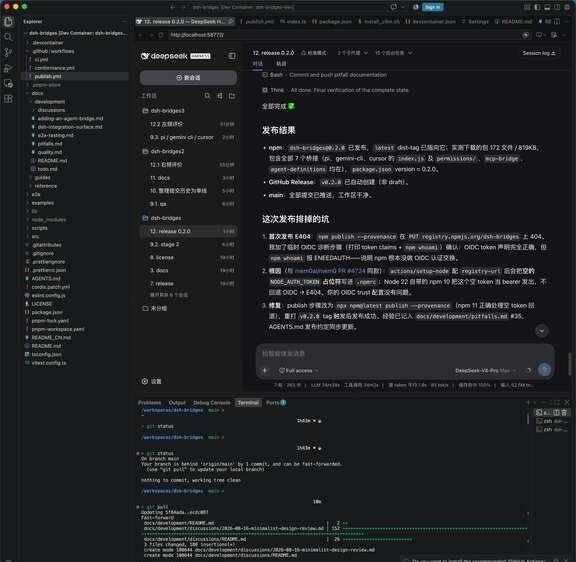Toggle the mode control next to session title
The width and height of the screenshot is (576, 562).
pos(313,53)
